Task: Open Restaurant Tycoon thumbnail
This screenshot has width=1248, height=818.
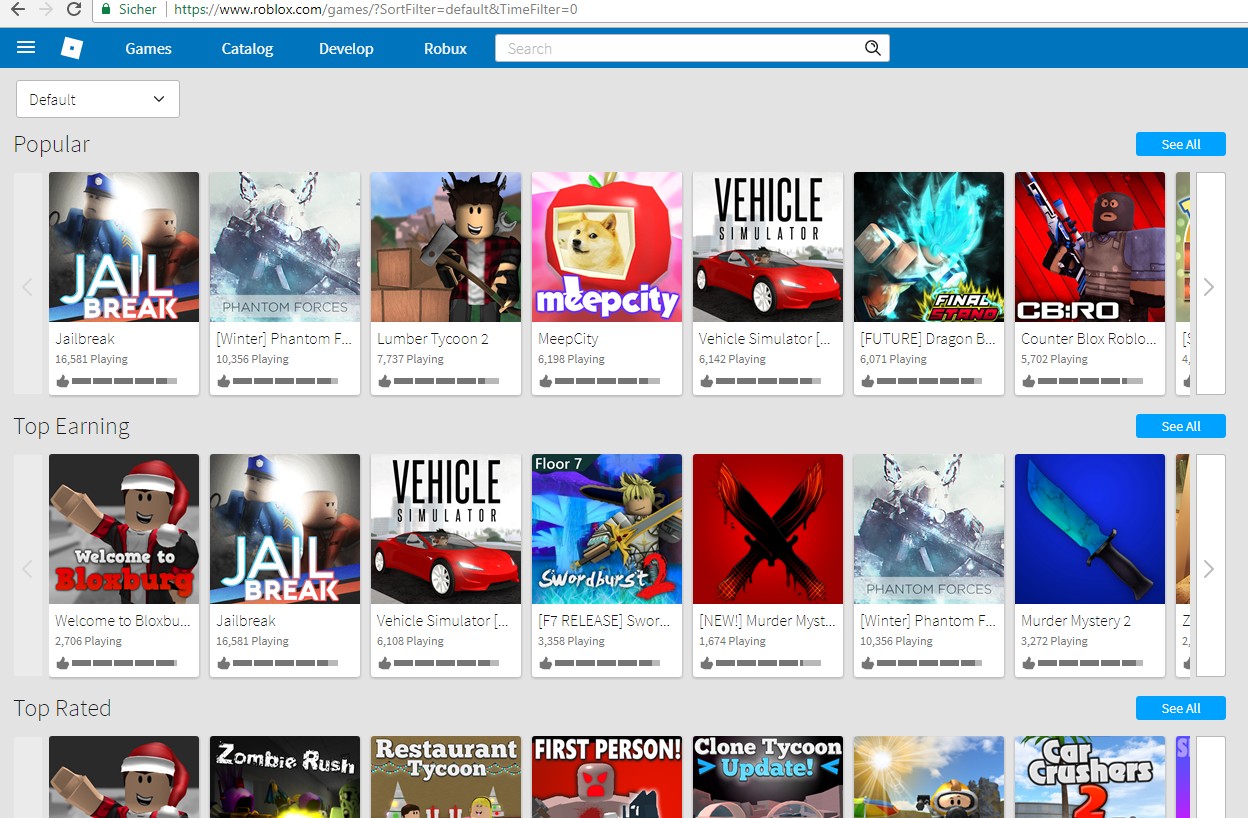Action: pos(446,777)
